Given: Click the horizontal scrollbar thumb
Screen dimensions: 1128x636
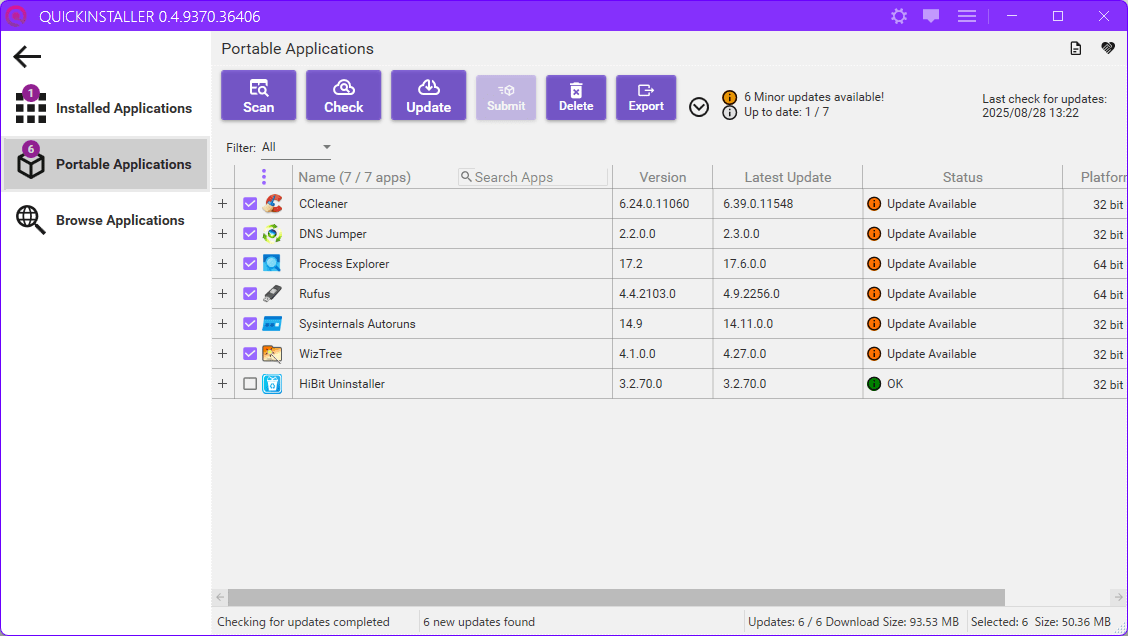Looking at the screenshot, I should click(616, 597).
